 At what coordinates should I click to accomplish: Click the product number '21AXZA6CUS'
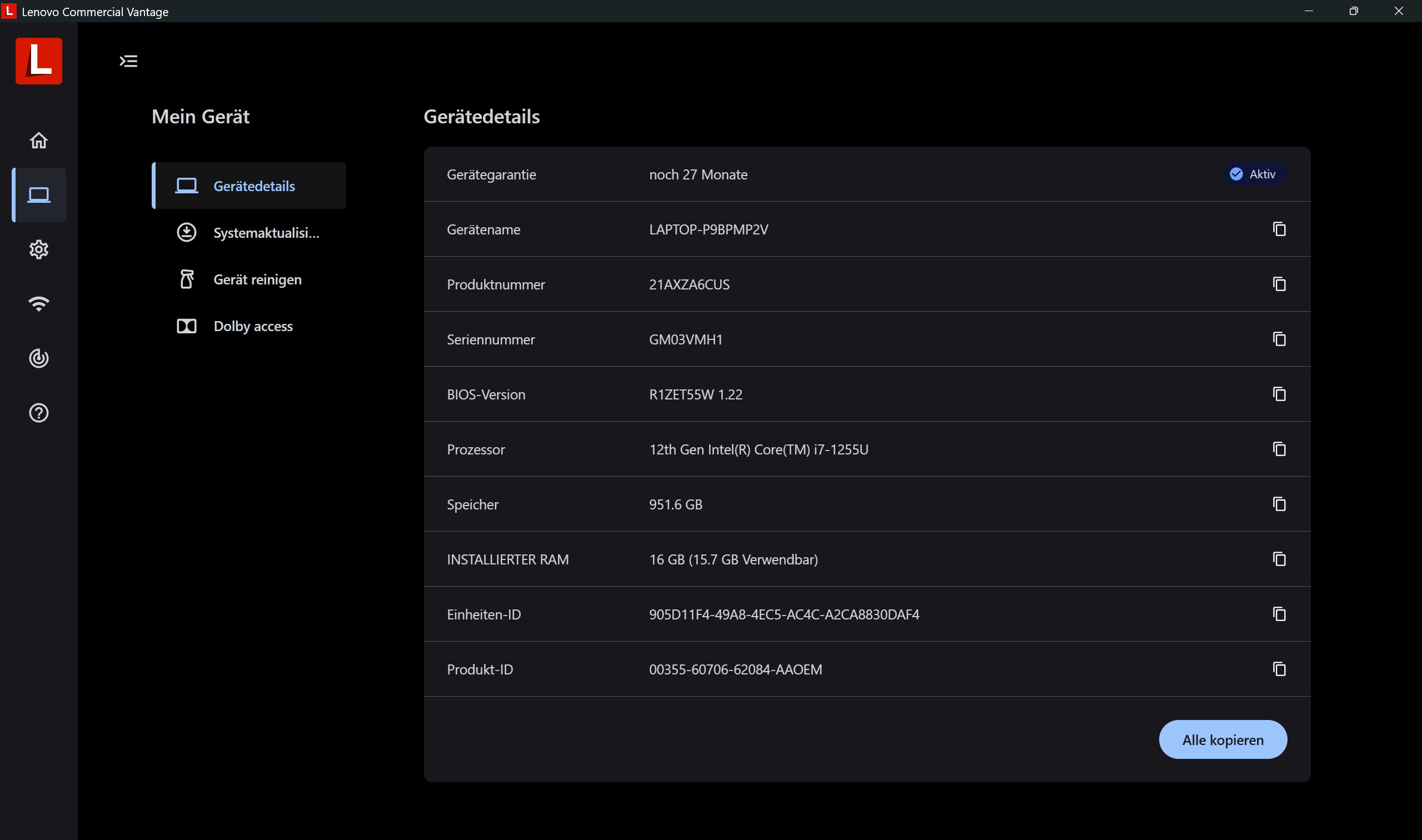coord(689,284)
